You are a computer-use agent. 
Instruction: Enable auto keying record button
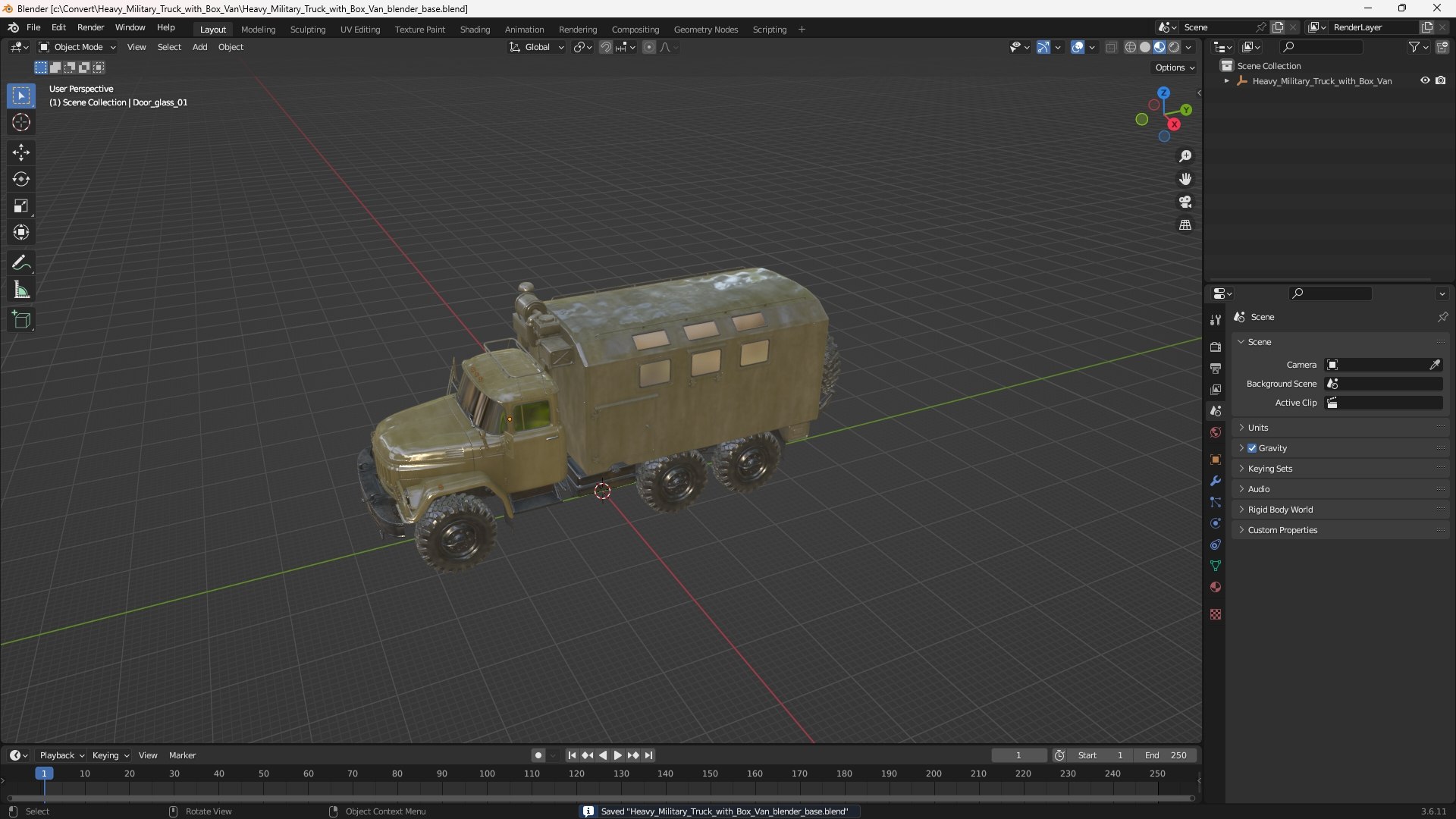pyautogui.click(x=538, y=755)
